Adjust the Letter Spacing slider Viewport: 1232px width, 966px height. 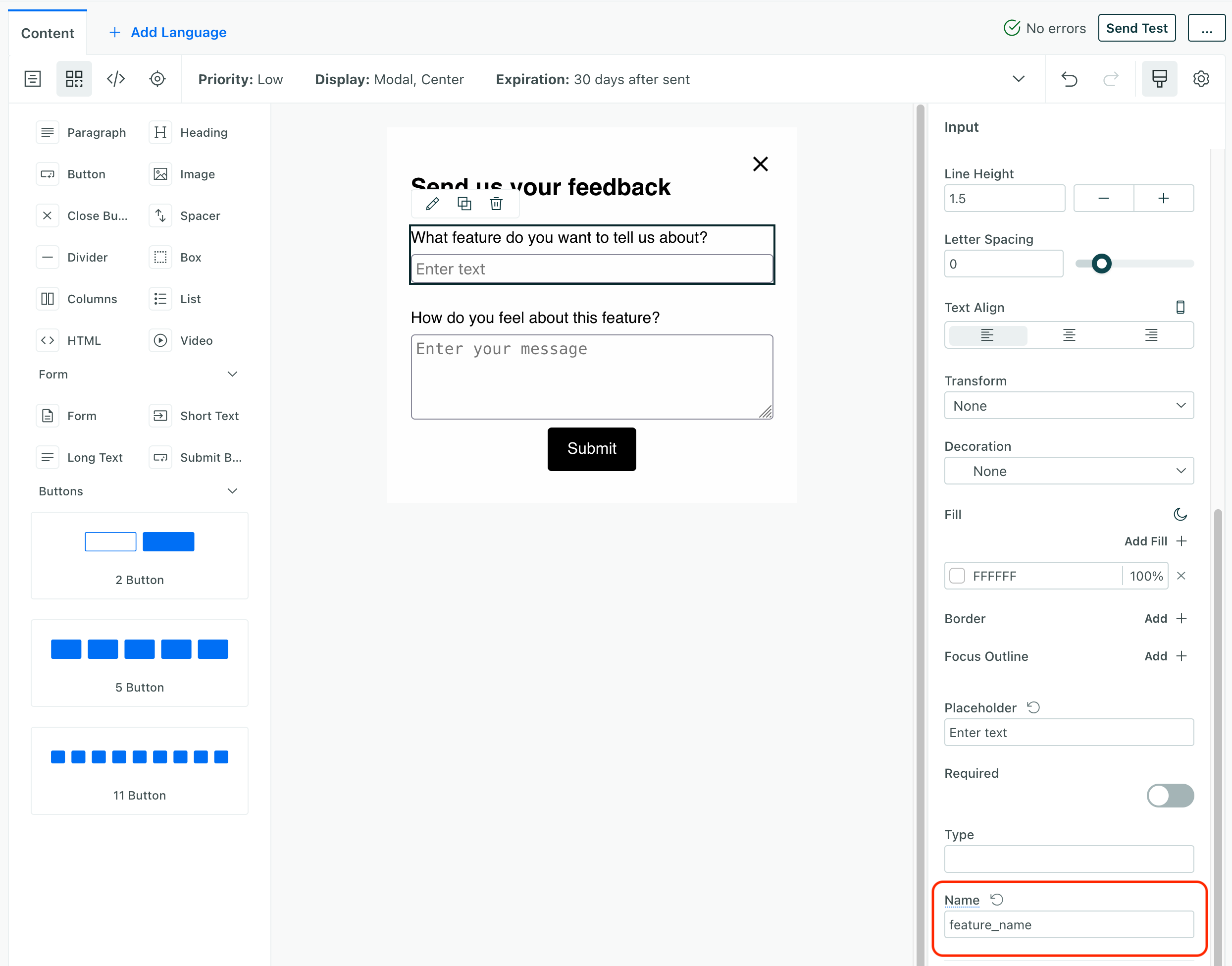[1101, 263]
